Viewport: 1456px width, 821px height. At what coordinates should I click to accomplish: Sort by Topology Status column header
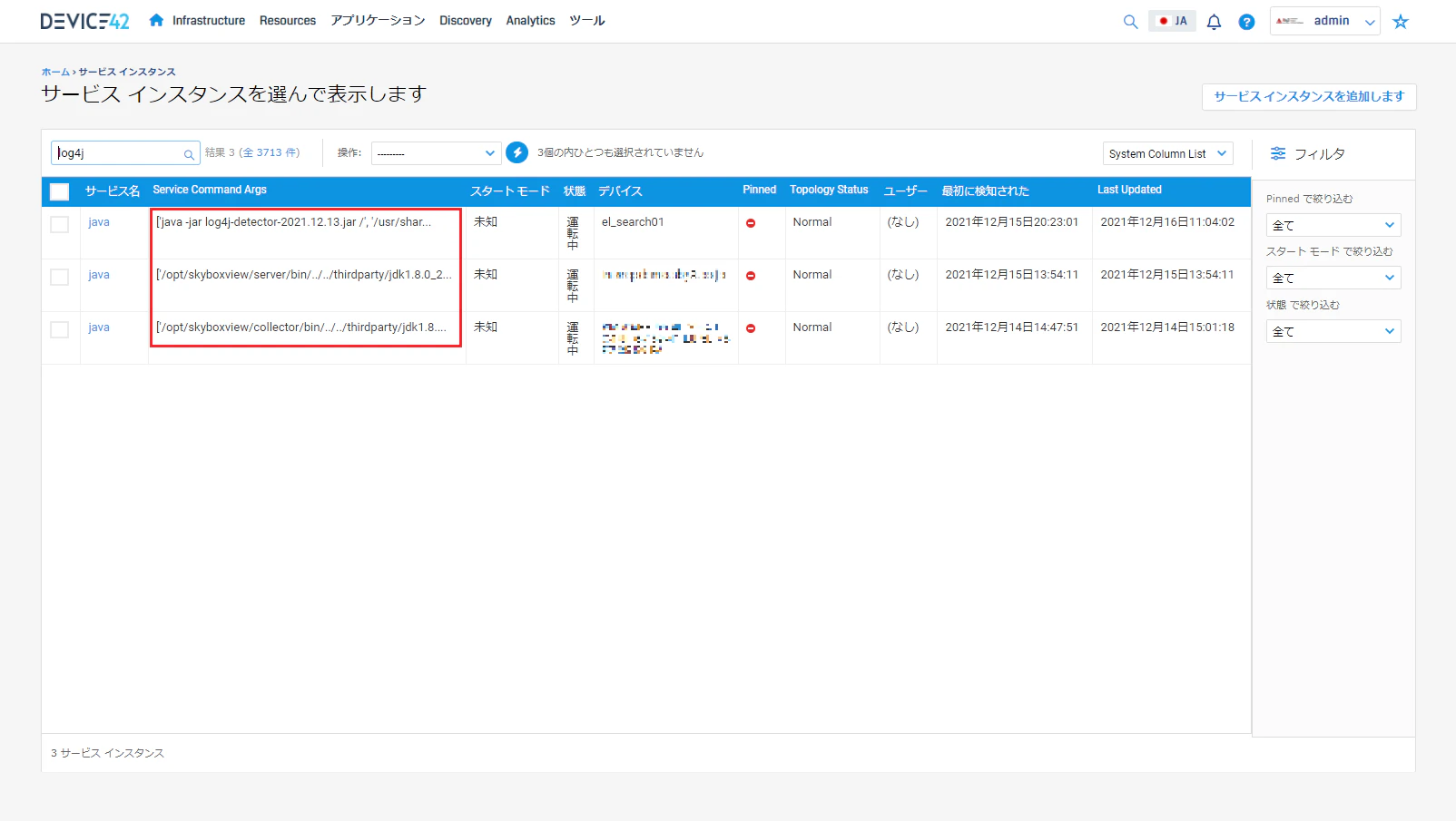click(x=829, y=190)
